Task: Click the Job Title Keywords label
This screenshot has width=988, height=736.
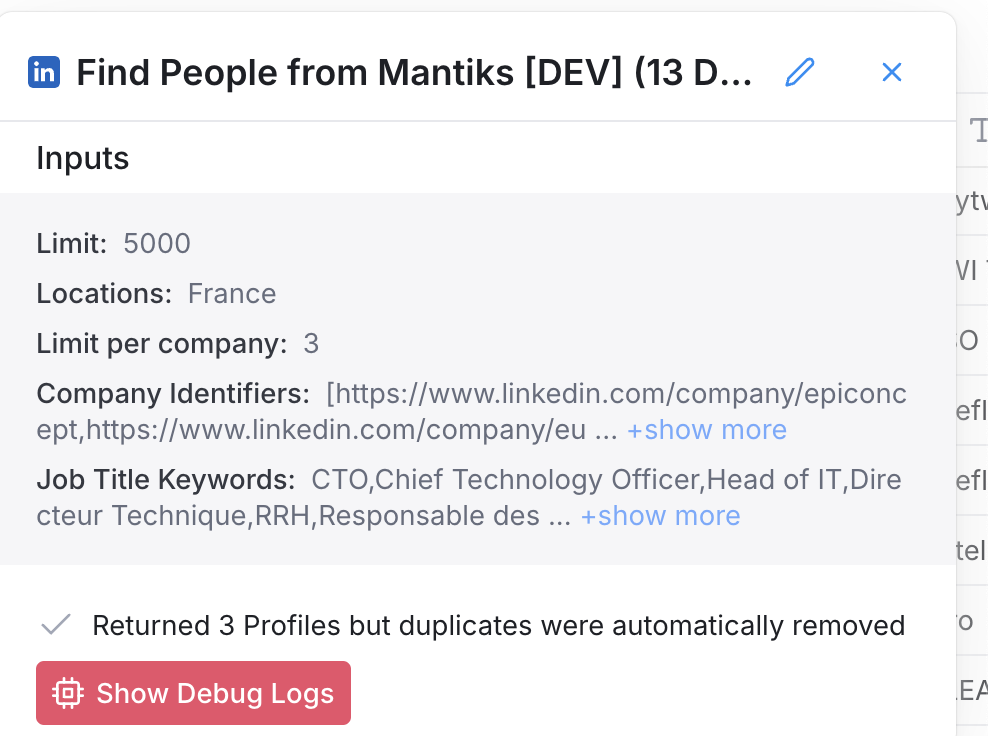Action: point(166,480)
